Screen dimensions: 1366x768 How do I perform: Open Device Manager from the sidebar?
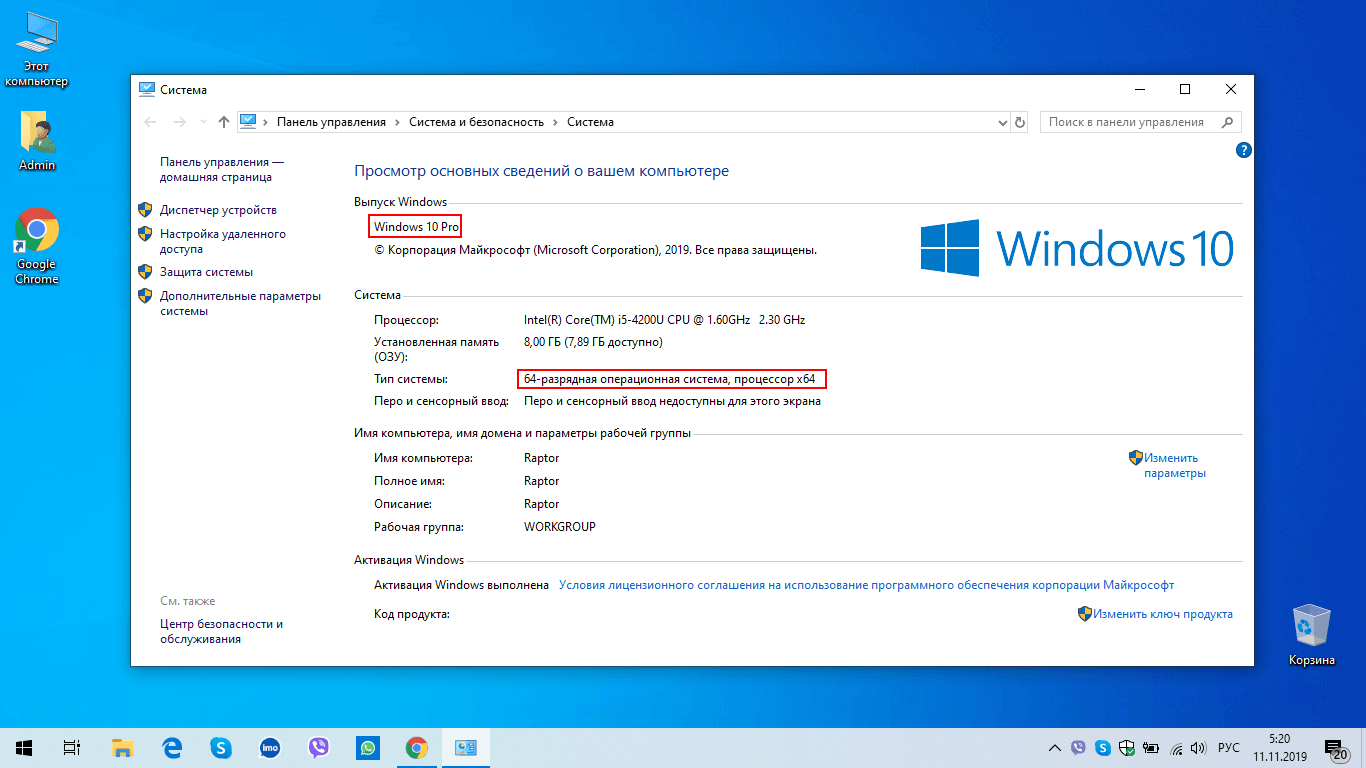218,210
